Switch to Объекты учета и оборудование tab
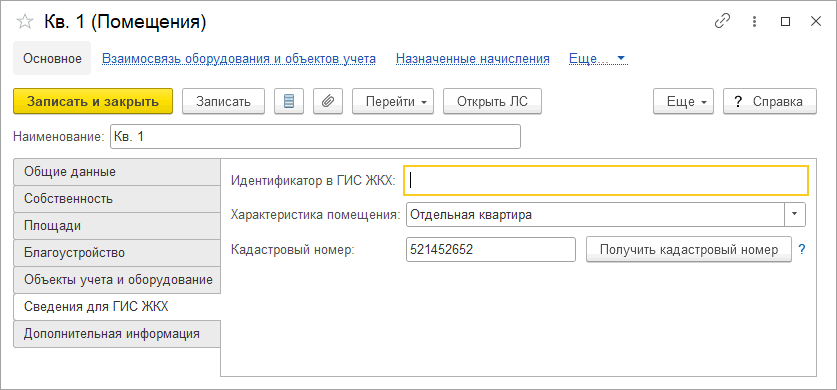 (117, 280)
